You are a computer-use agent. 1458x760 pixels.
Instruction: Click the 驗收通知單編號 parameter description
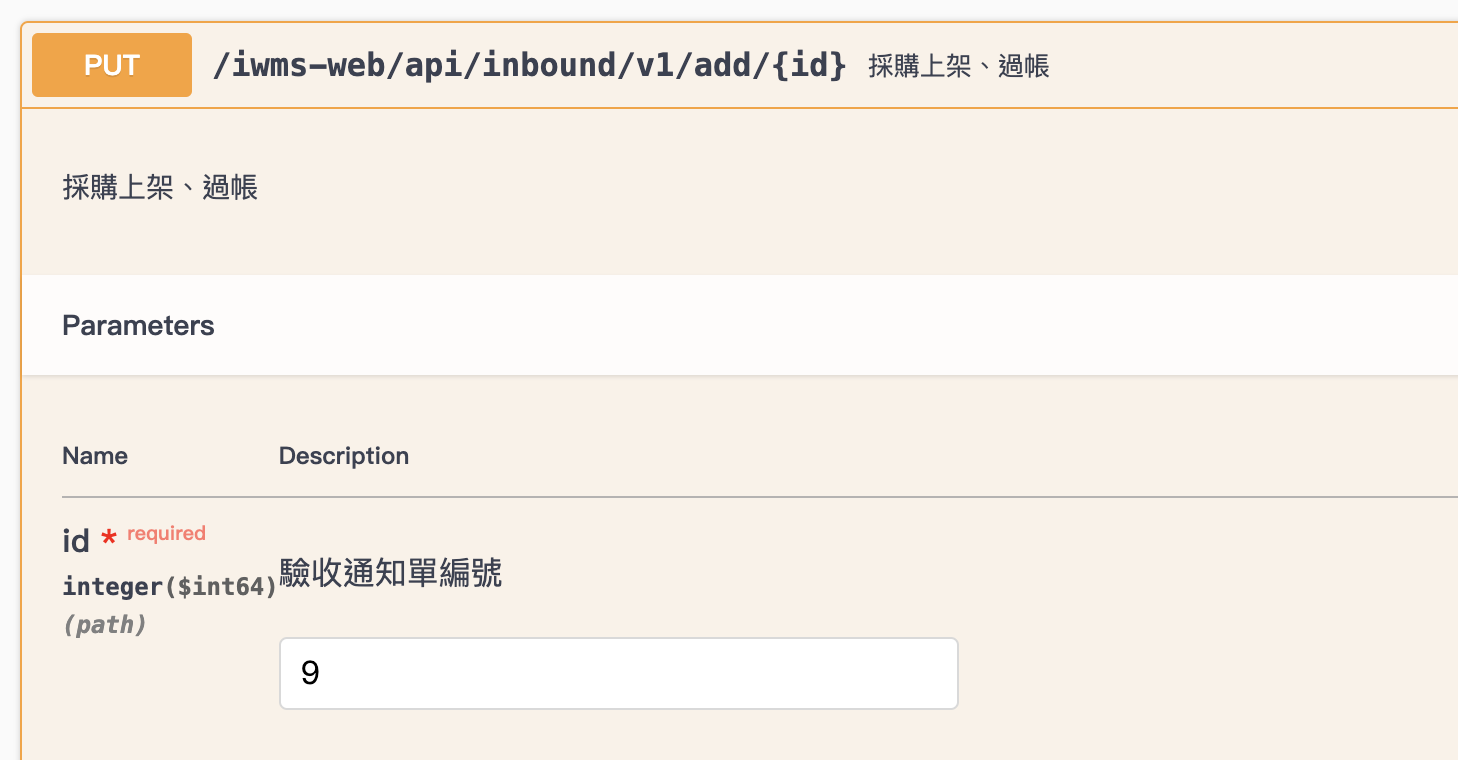coord(391,573)
